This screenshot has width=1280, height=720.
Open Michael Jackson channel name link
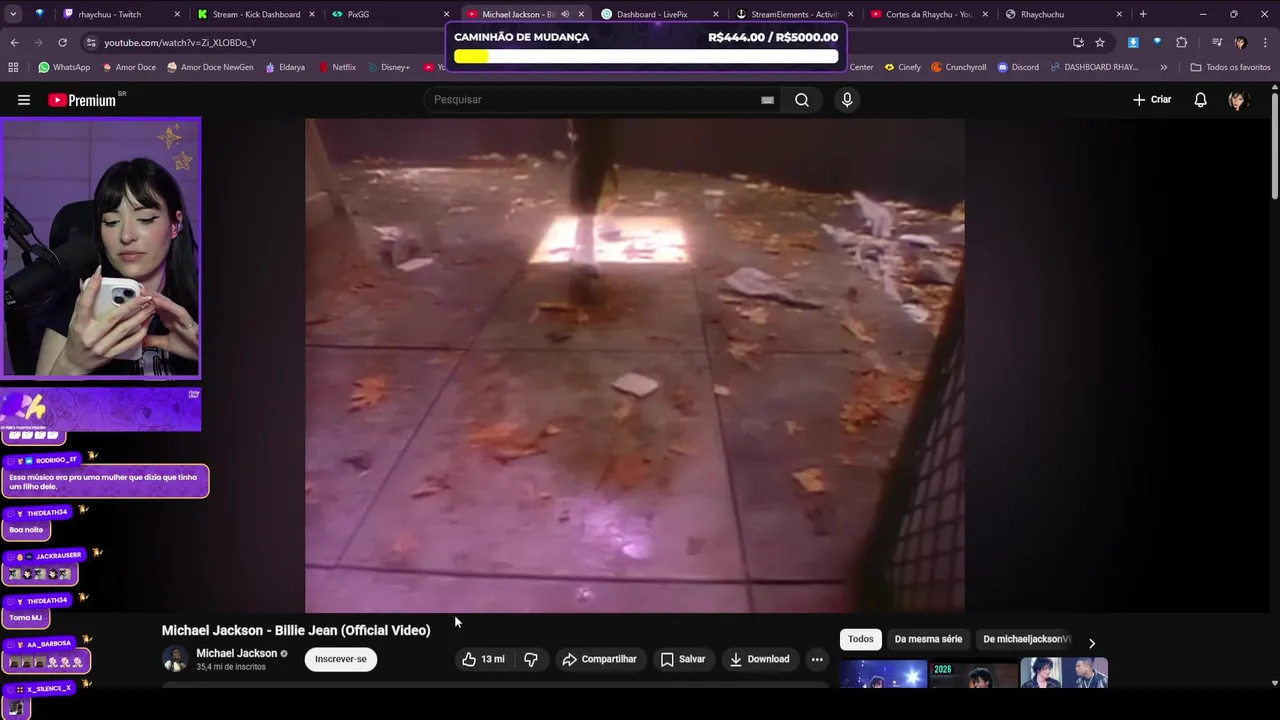237,653
